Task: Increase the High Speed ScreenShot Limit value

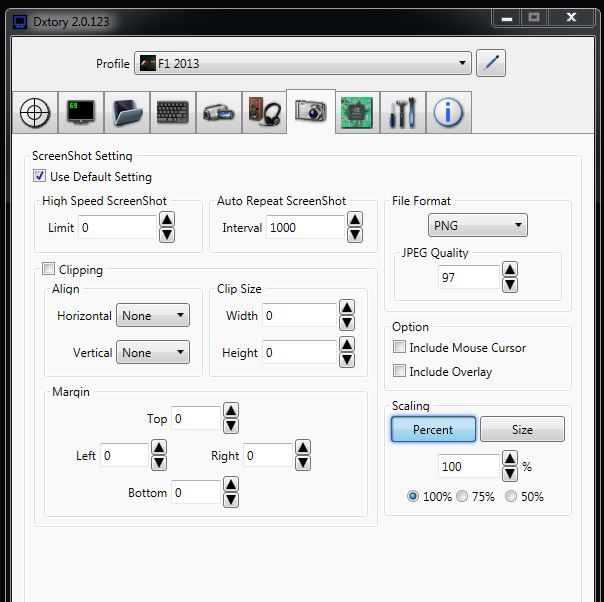Action: (x=167, y=219)
